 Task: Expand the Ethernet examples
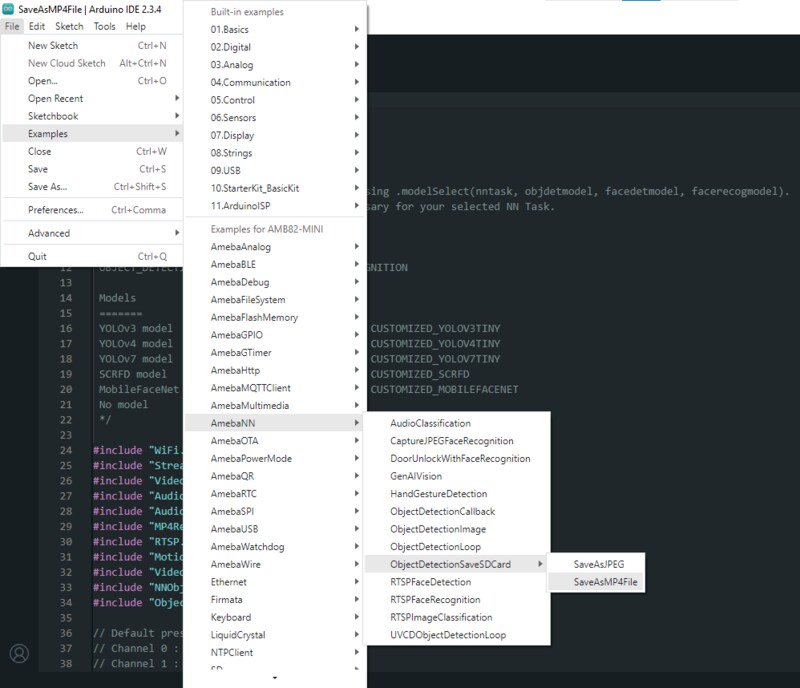[x=275, y=582]
